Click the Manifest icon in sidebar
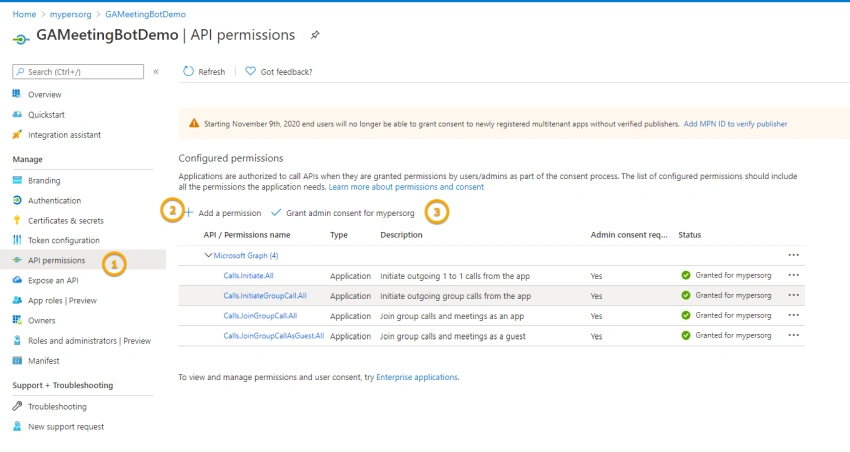 click(17, 360)
